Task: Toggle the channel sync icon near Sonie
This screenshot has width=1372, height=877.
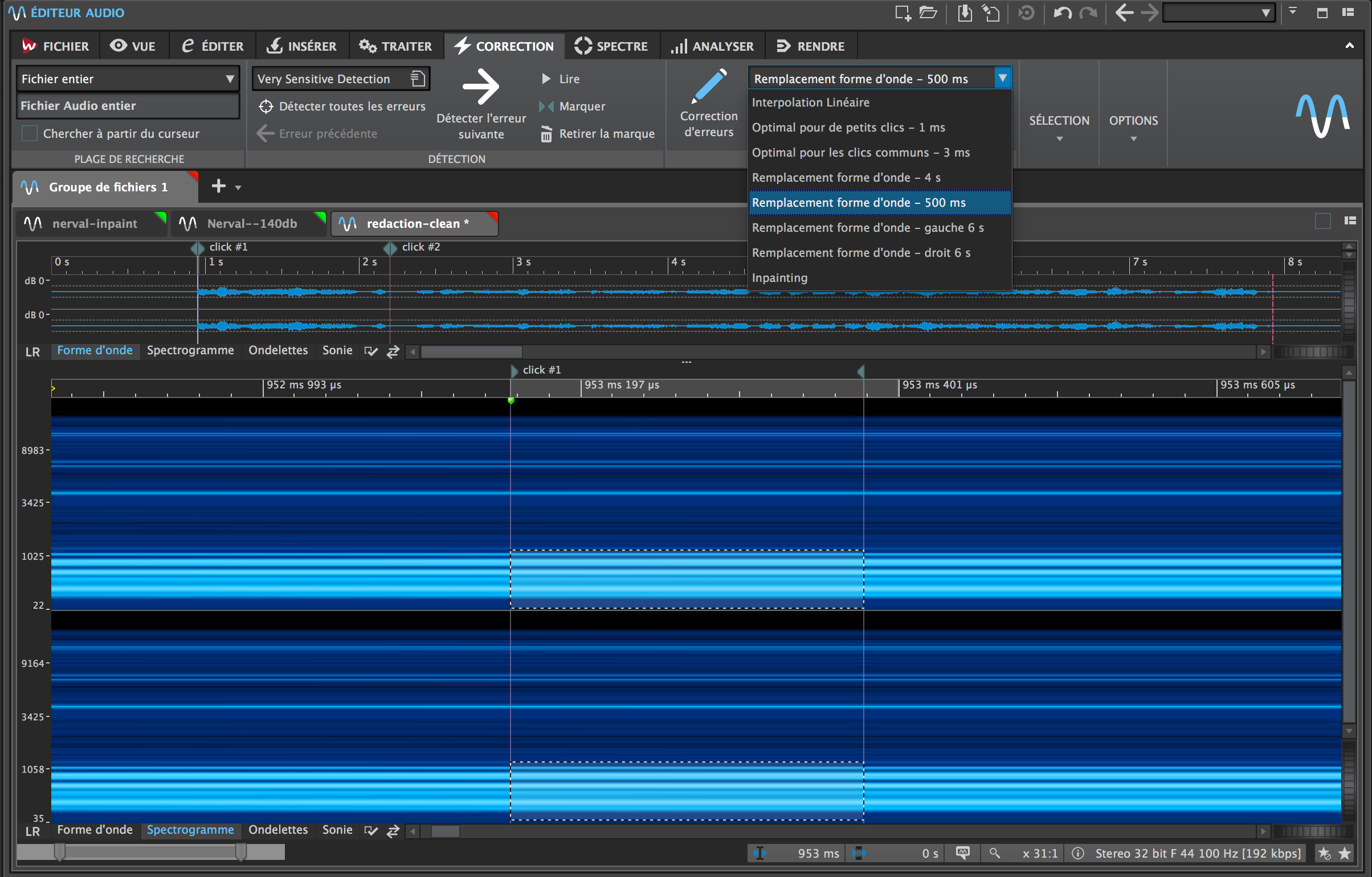Action: coord(393,351)
